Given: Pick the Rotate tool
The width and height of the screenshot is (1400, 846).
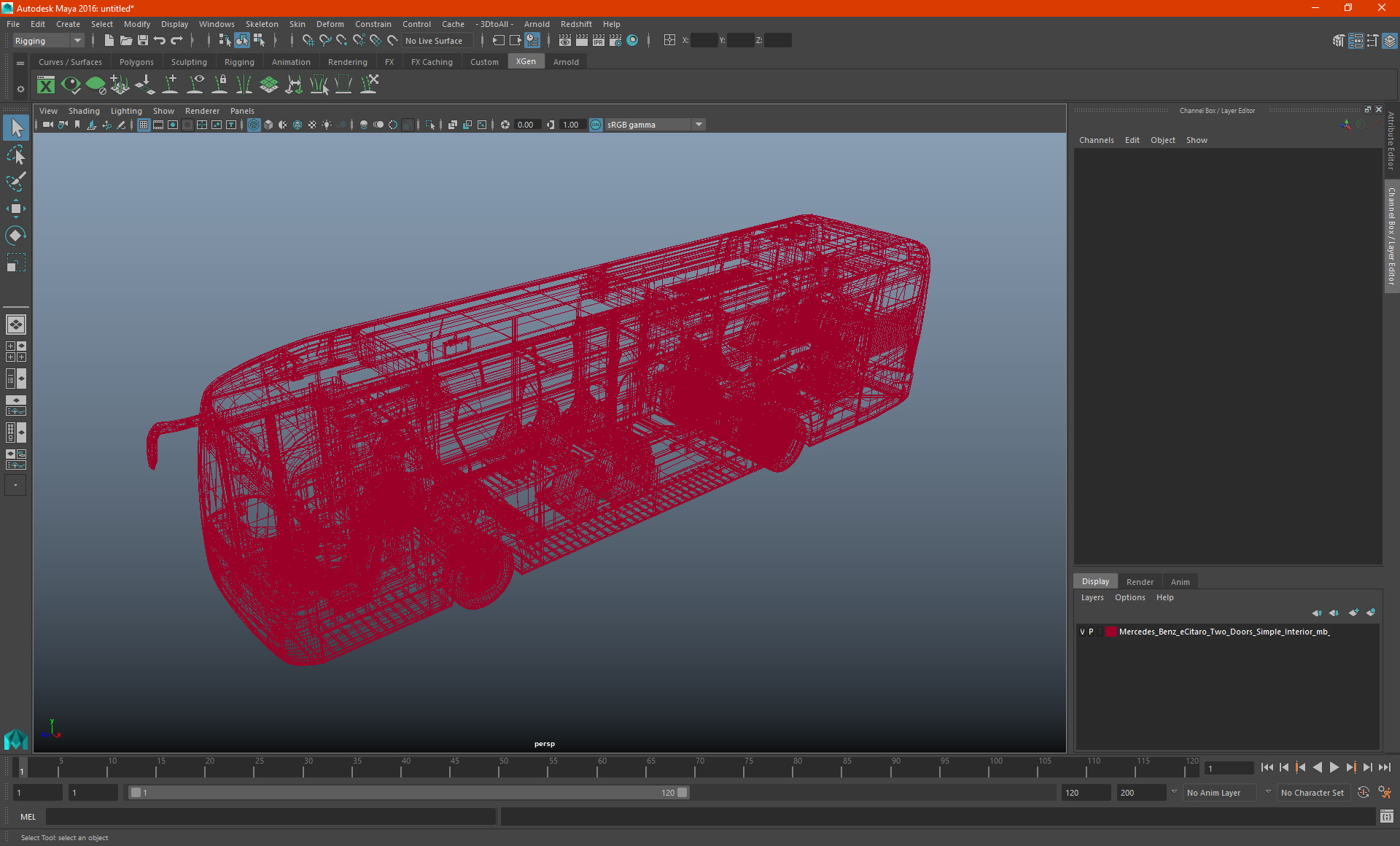Looking at the screenshot, I should click(16, 236).
